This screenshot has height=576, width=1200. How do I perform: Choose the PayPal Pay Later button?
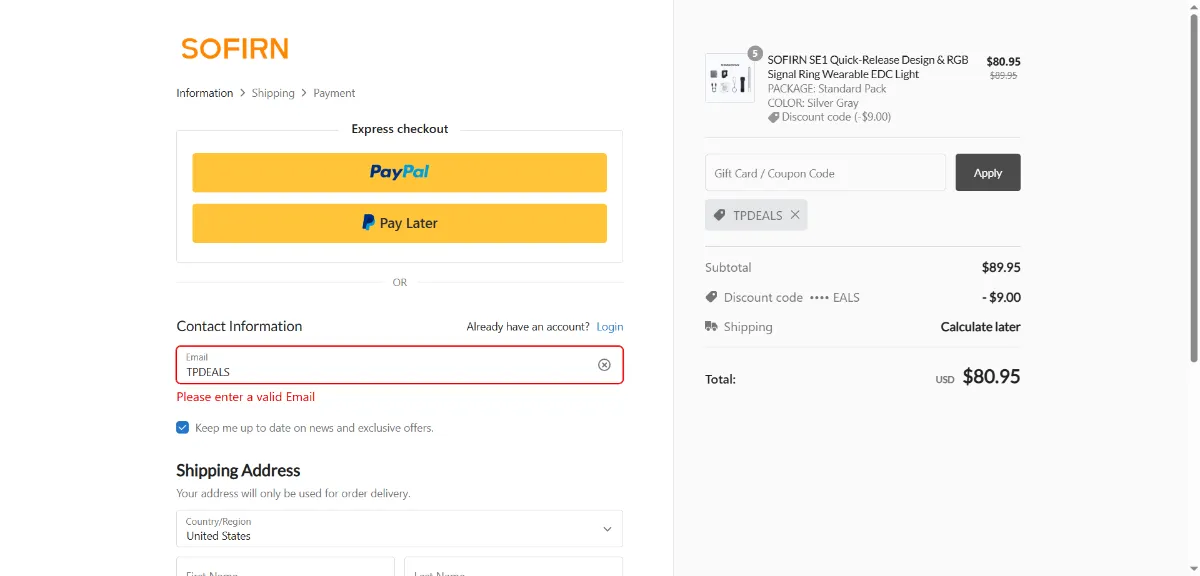399,223
